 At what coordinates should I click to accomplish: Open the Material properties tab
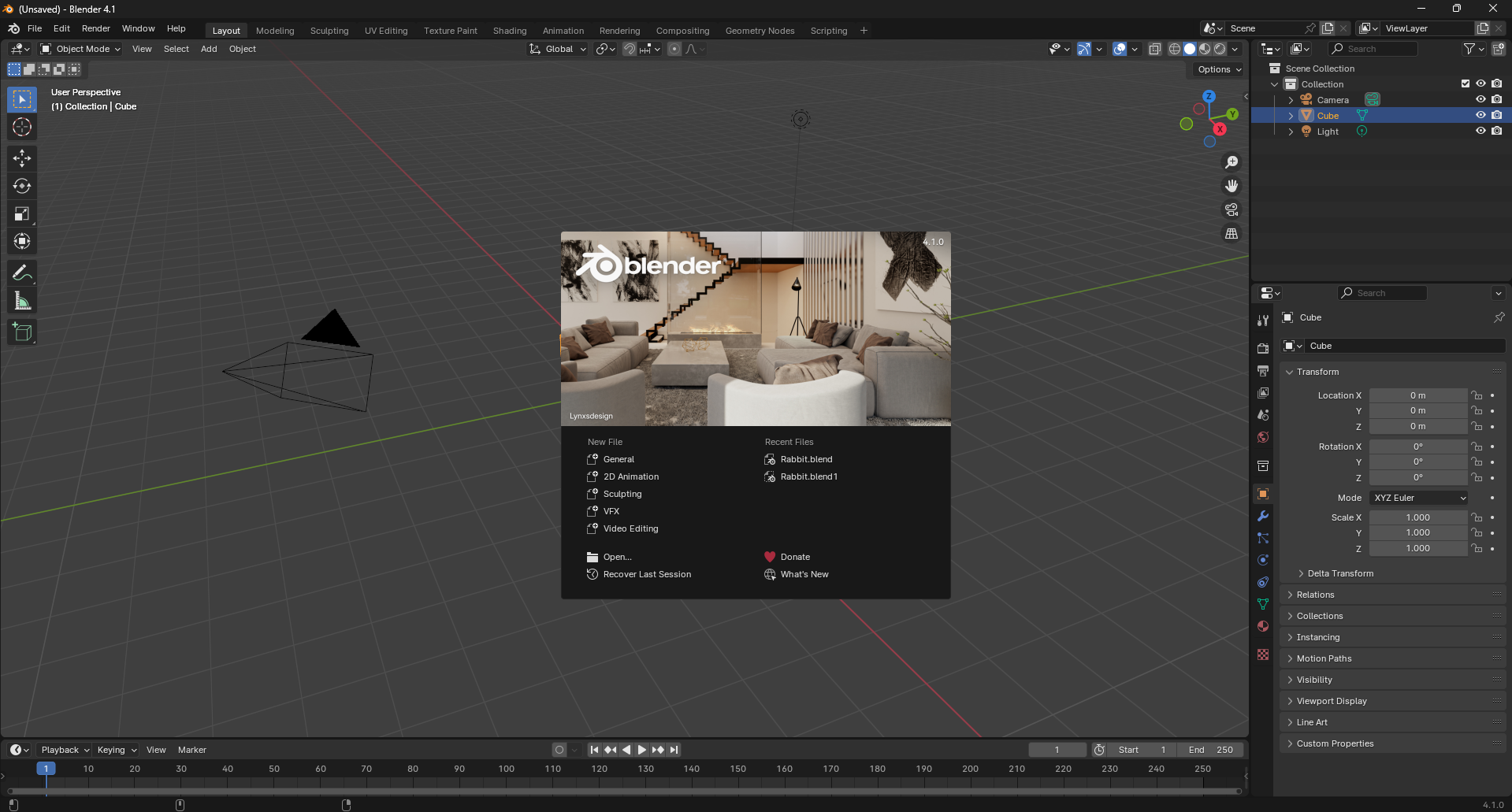(1263, 626)
